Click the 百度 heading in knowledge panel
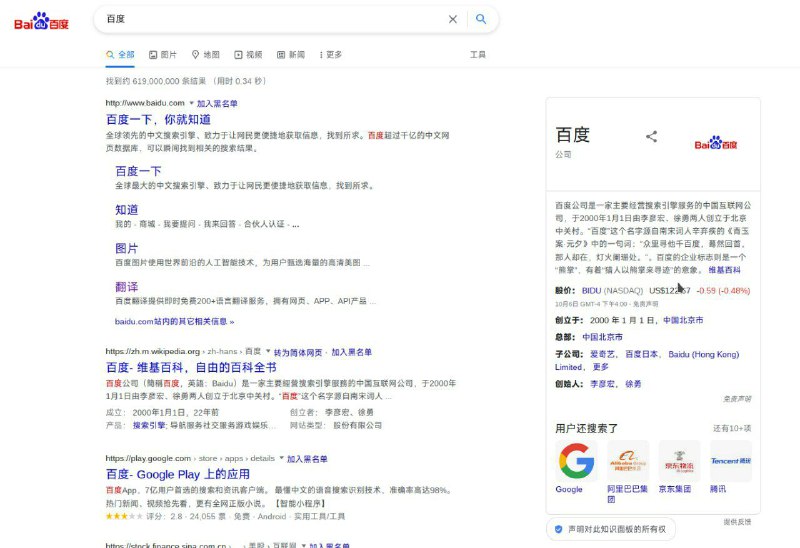Screen dimensions: 800x548 (x=572, y=135)
